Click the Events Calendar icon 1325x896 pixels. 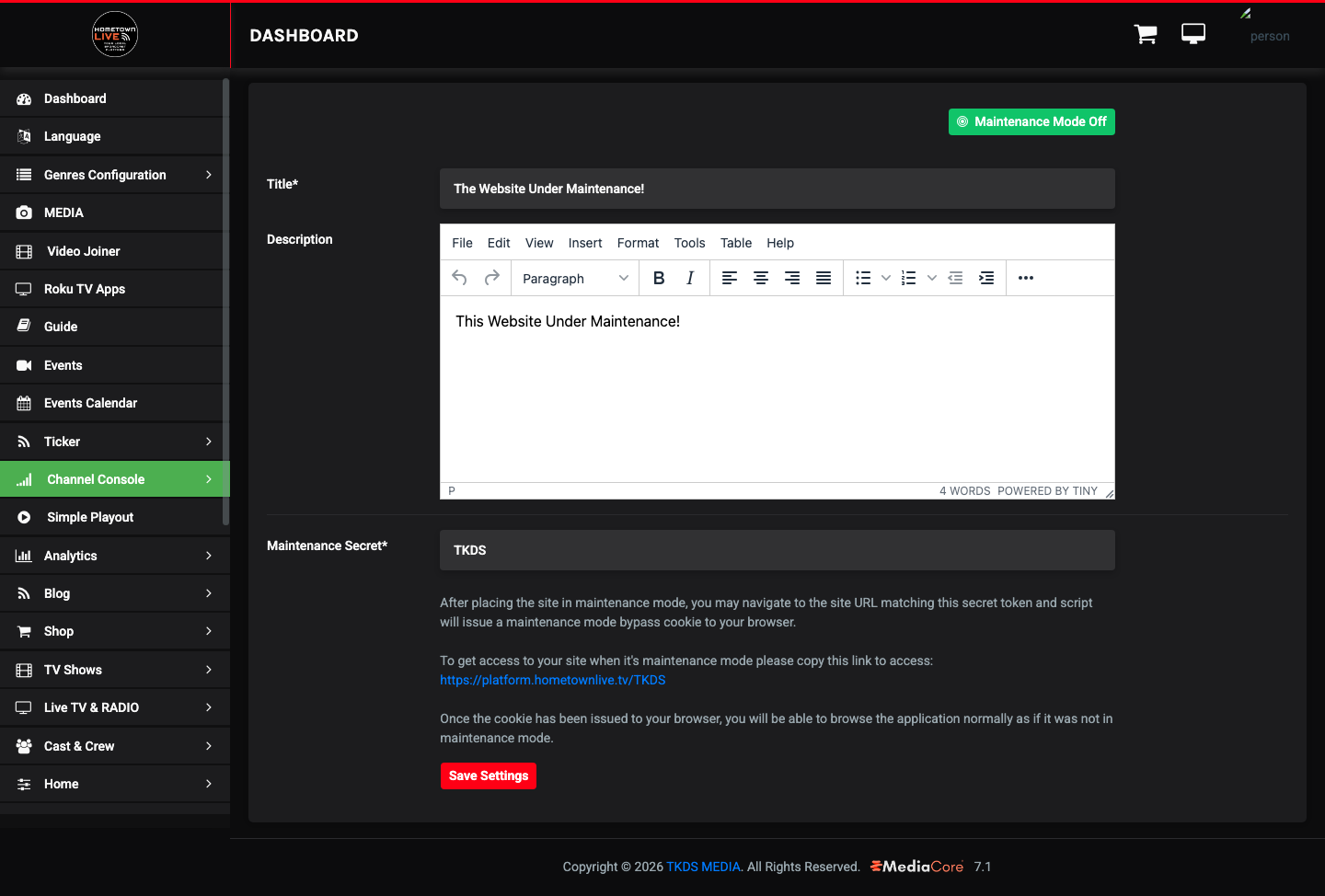click(x=24, y=403)
